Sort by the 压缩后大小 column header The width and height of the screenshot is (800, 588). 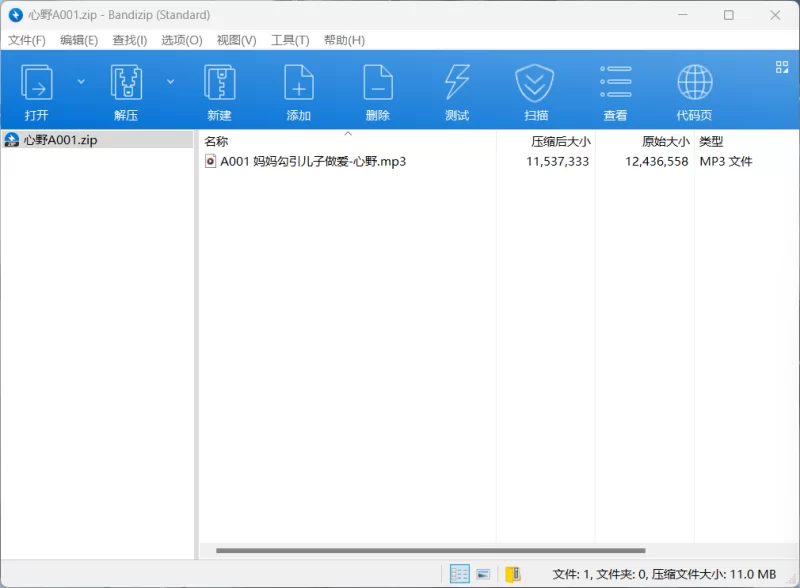(x=561, y=141)
